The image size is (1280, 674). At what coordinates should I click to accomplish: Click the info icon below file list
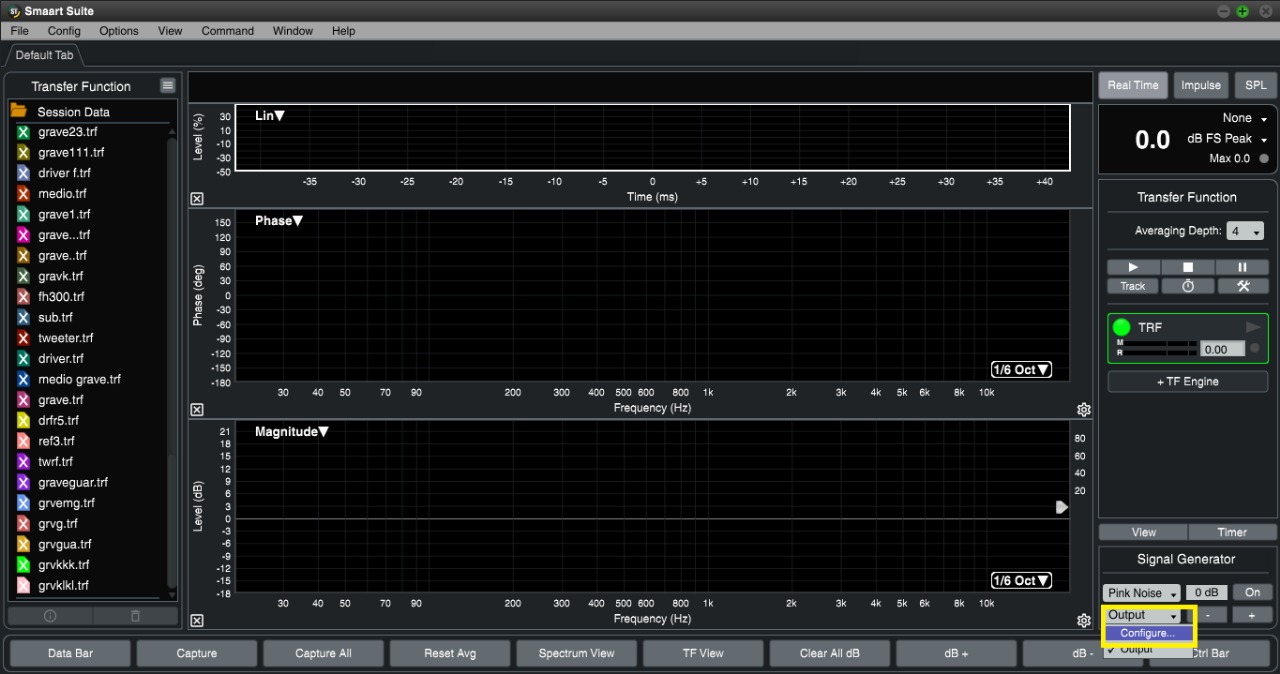pos(50,616)
